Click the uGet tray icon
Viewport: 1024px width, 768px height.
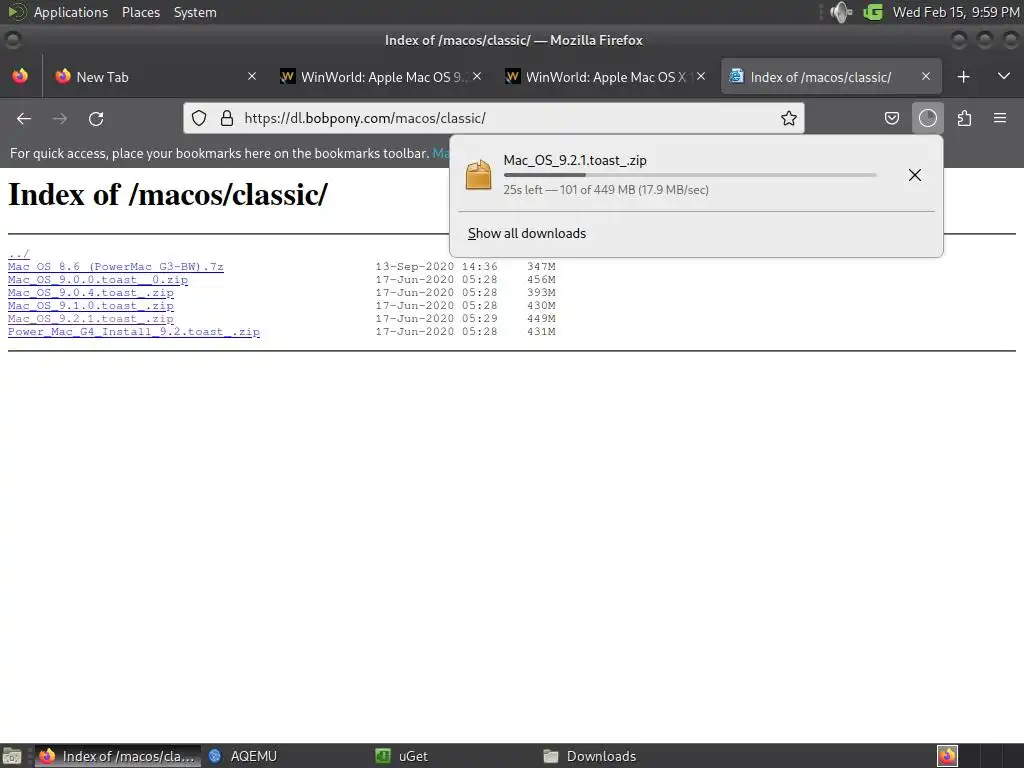pos(873,12)
